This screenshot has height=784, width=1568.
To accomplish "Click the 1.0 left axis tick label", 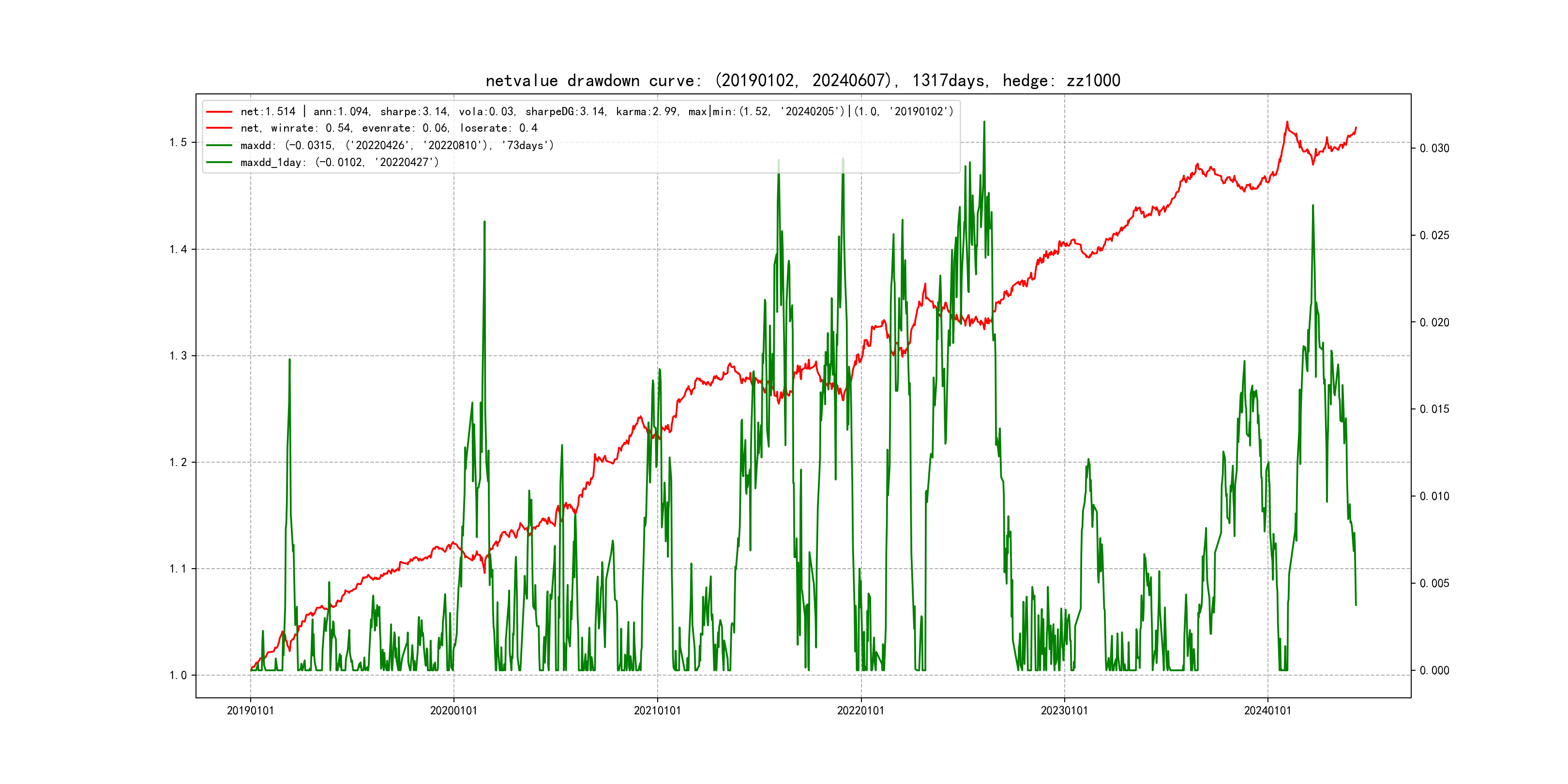I will [178, 675].
